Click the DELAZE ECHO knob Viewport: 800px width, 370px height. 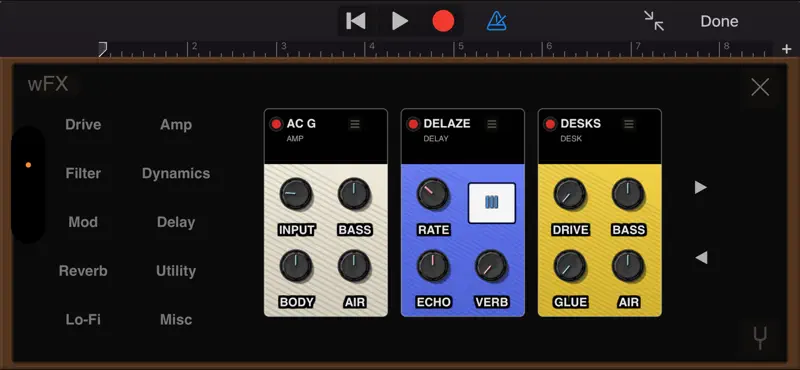433,266
